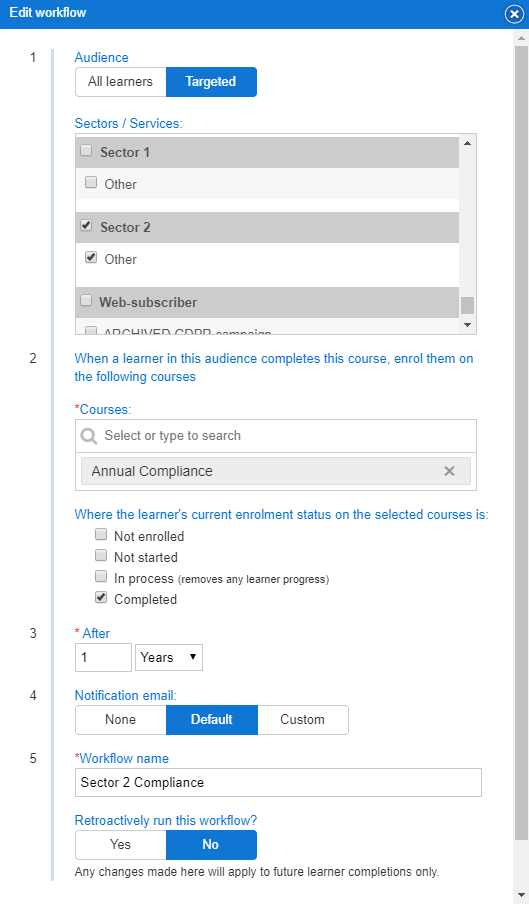529x904 pixels.
Task: Select Yes to retroactively run workflow
Action: pyautogui.click(x=120, y=845)
